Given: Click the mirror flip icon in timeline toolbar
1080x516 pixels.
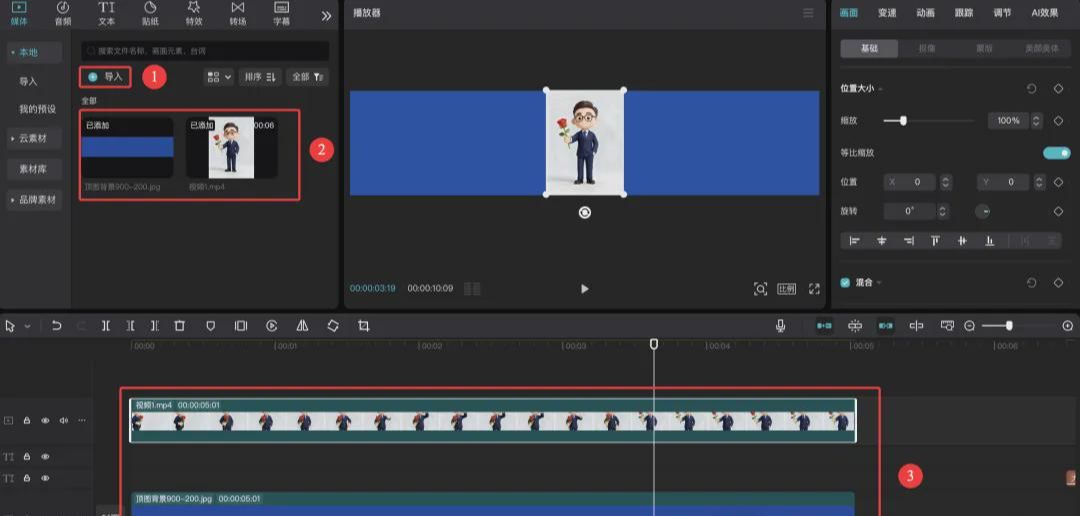Looking at the screenshot, I should click(302, 326).
